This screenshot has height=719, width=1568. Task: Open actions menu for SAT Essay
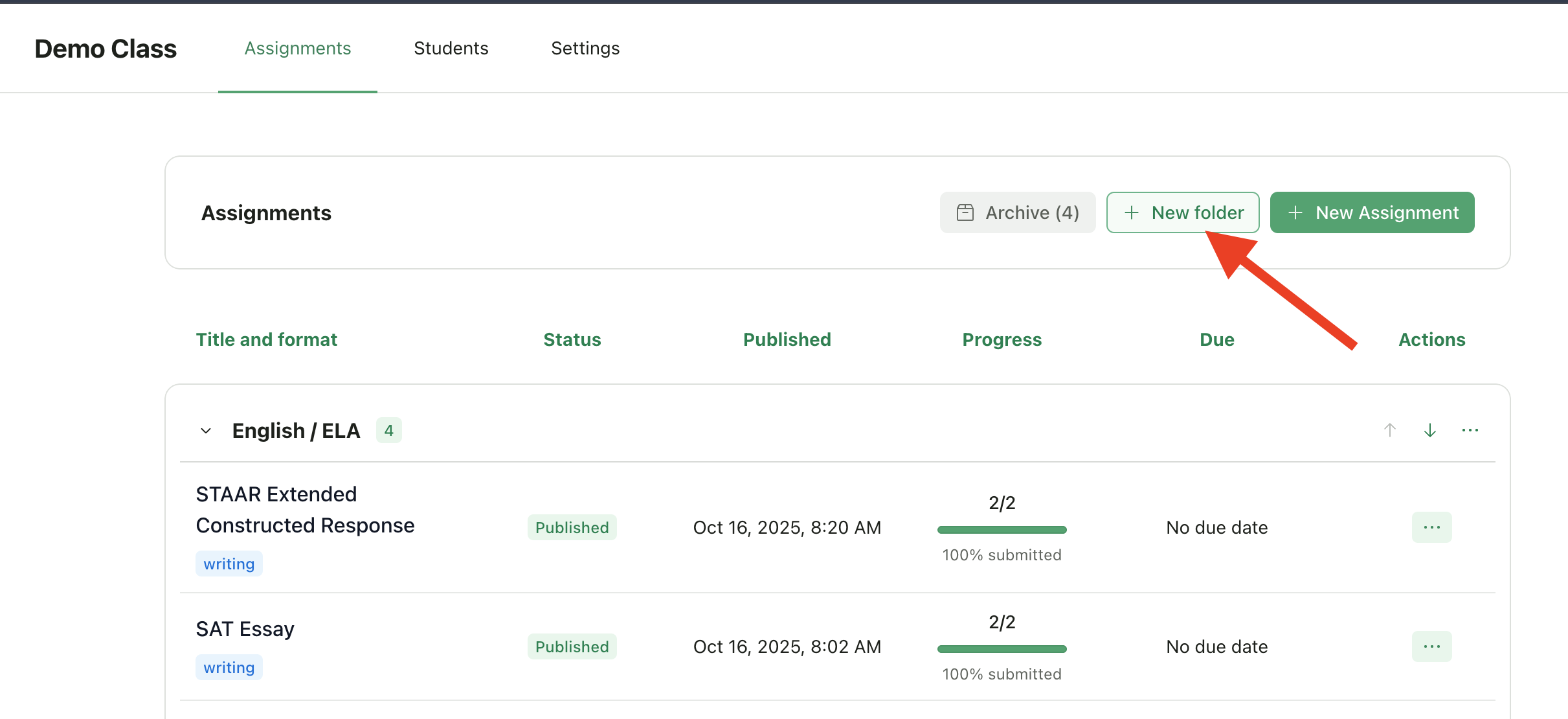point(1432,646)
